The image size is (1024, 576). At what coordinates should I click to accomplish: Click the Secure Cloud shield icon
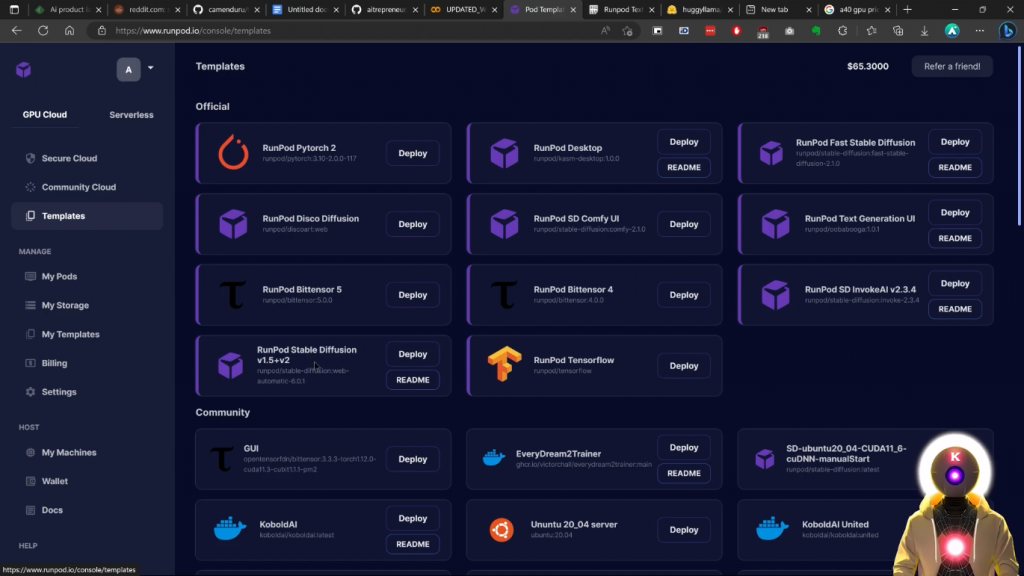31,158
